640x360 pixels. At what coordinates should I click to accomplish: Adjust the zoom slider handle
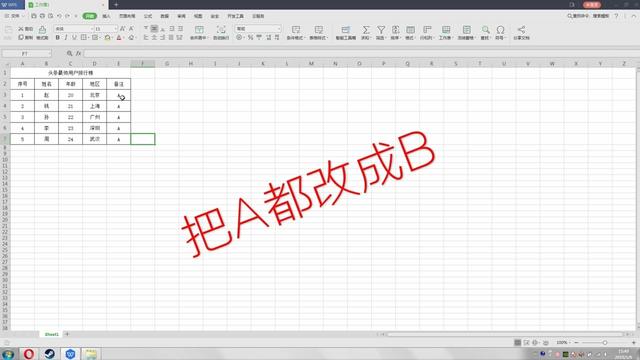(605, 342)
